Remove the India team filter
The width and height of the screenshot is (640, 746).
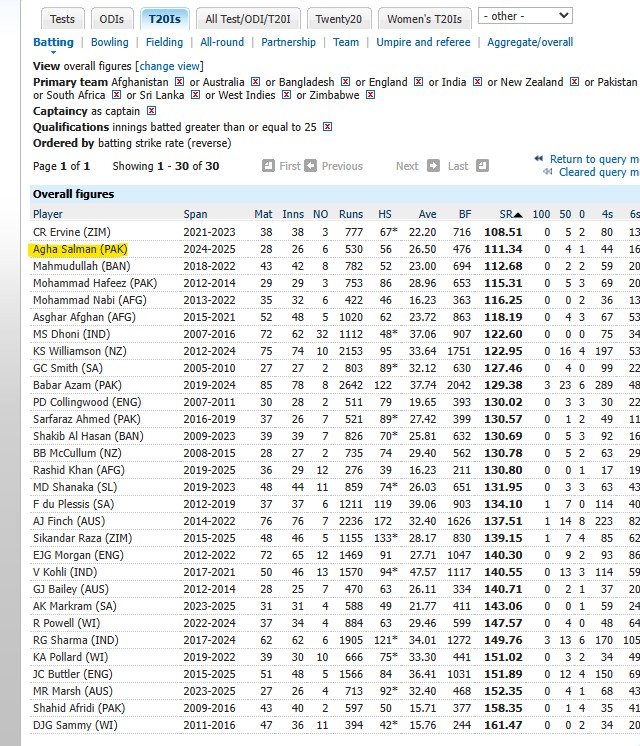coord(476,82)
